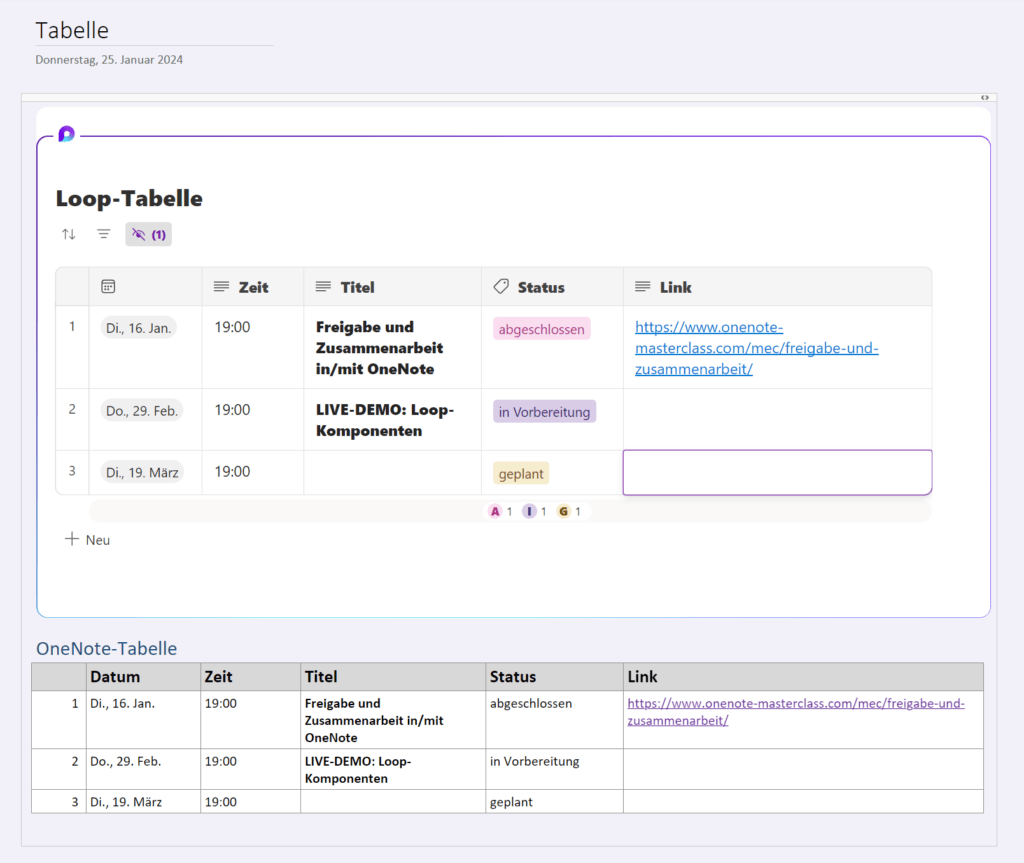Screen dimensions: 1024x863
Task: Click the expand-width arrows icon above Loop component
Action: click(985, 97)
